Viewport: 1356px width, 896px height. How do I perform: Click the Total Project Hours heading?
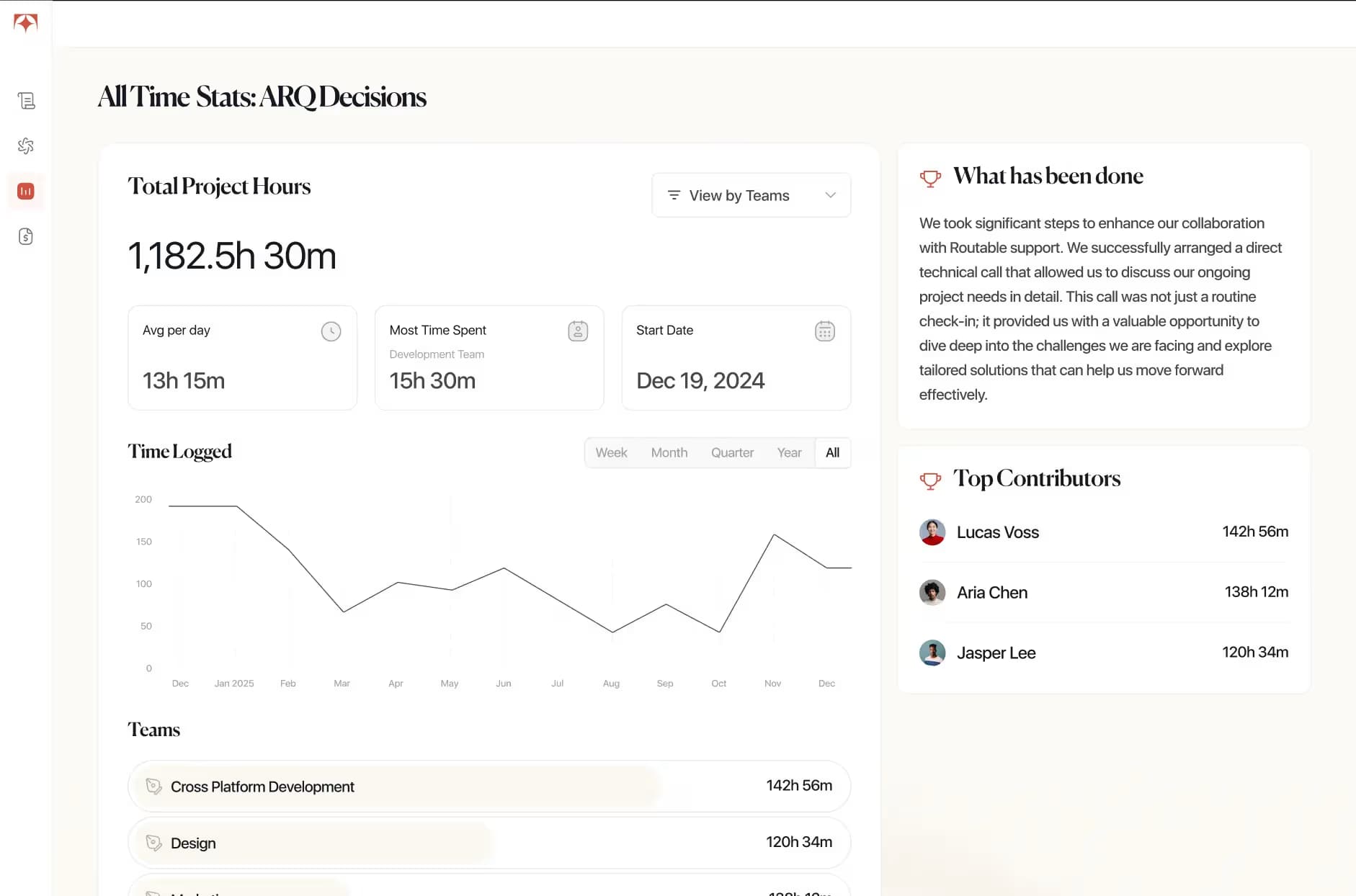[220, 187]
